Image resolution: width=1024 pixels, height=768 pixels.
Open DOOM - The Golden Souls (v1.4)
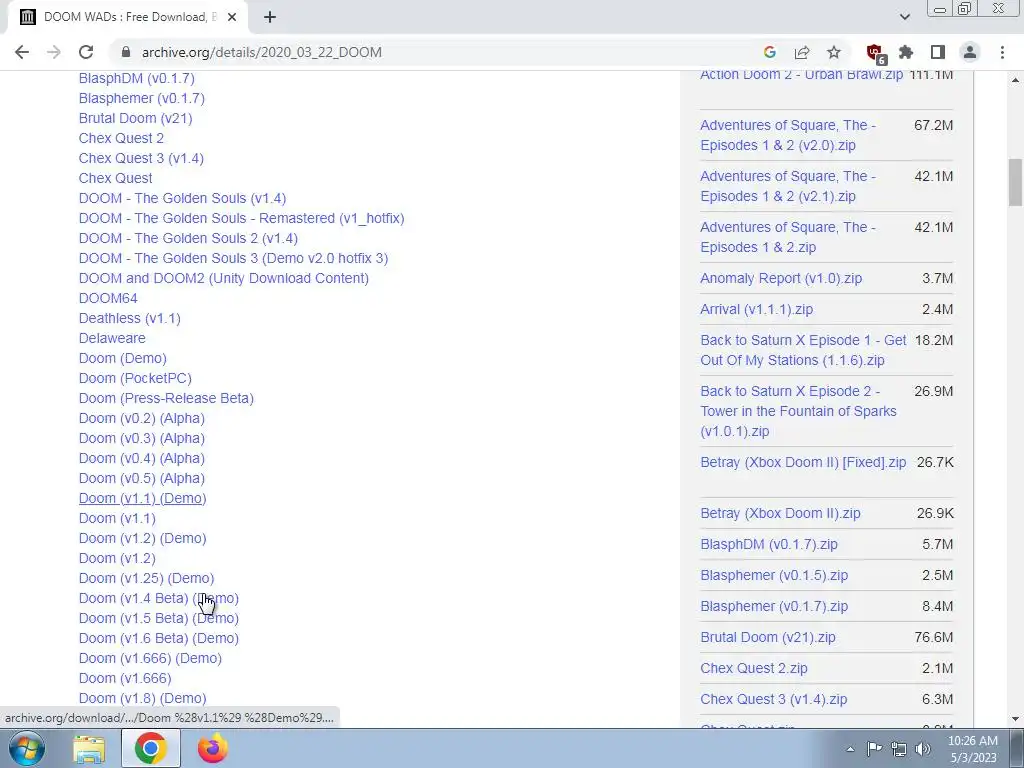point(182,198)
